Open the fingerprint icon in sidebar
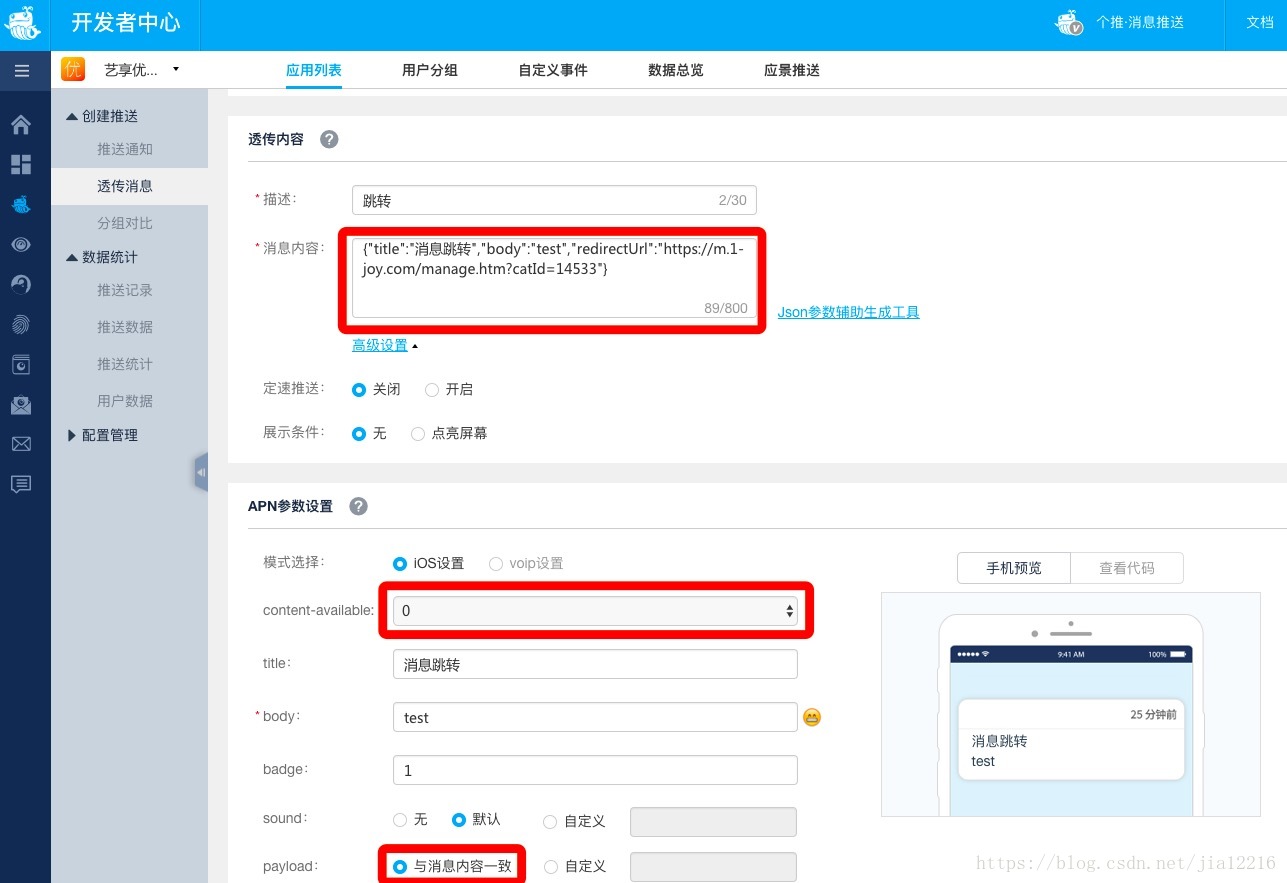 [21, 324]
